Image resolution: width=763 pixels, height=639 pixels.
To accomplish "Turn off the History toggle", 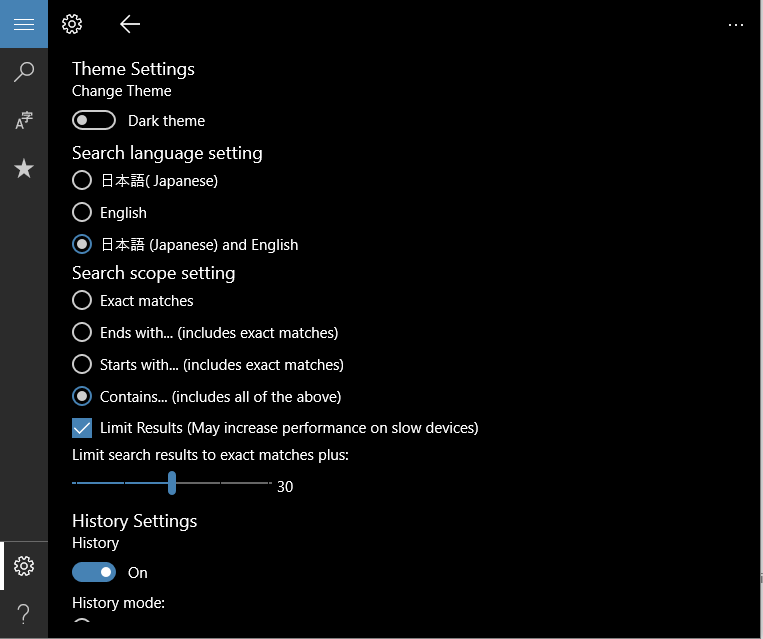I will point(94,572).
